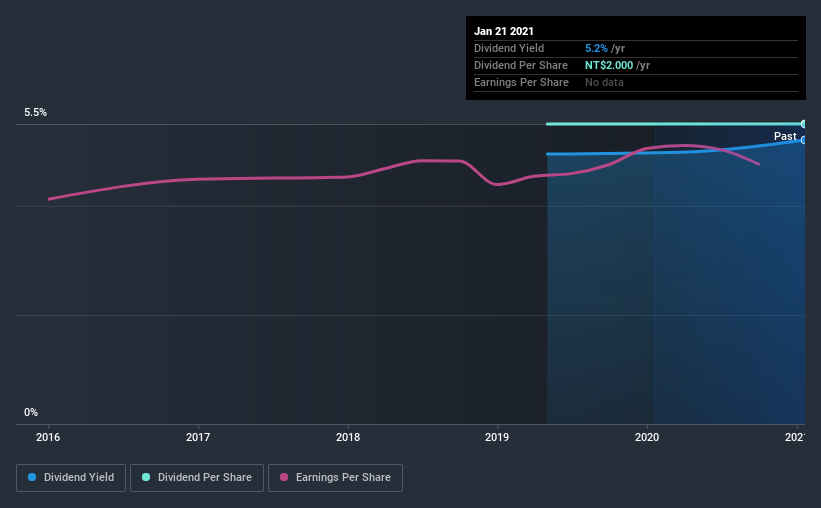The width and height of the screenshot is (821, 508).
Task: Click the 2020 x-axis label
Action: (647, 437)
